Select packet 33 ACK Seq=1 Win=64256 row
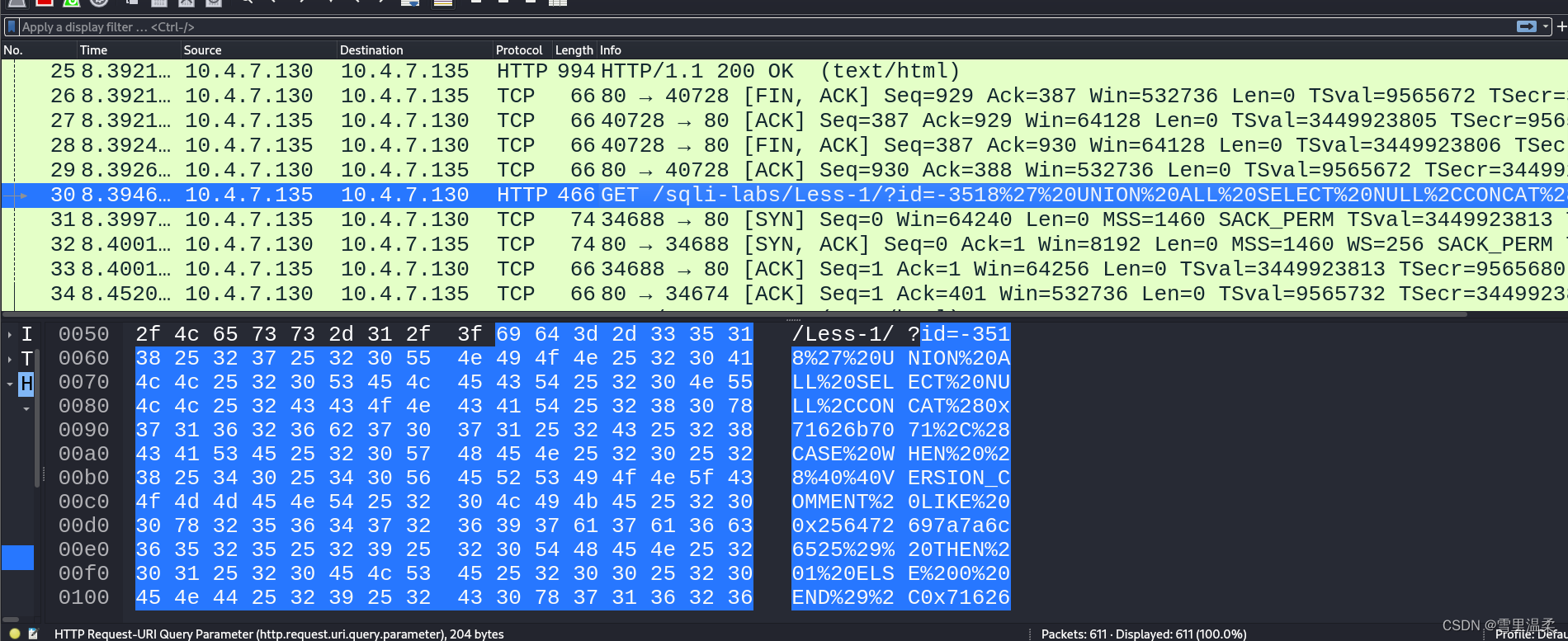 (784, 269)
